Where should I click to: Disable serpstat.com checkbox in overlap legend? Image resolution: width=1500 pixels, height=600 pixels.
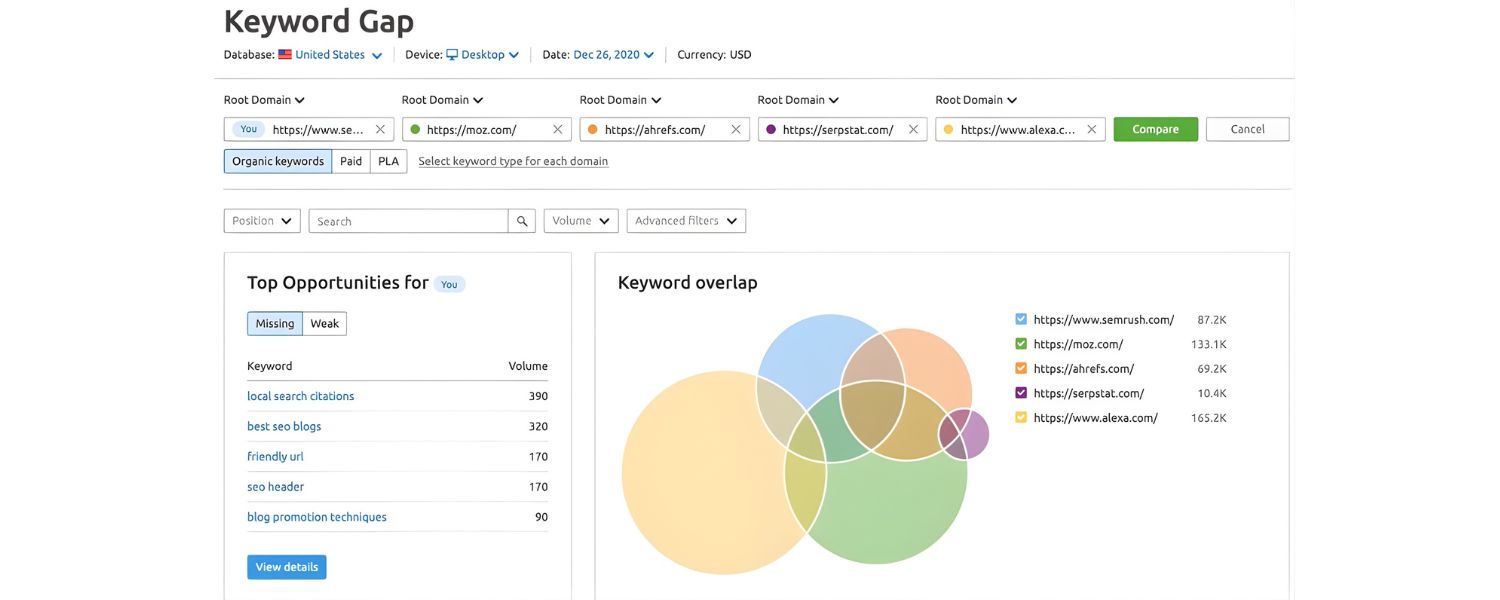pyautogui.click(x=1021, y=392)
